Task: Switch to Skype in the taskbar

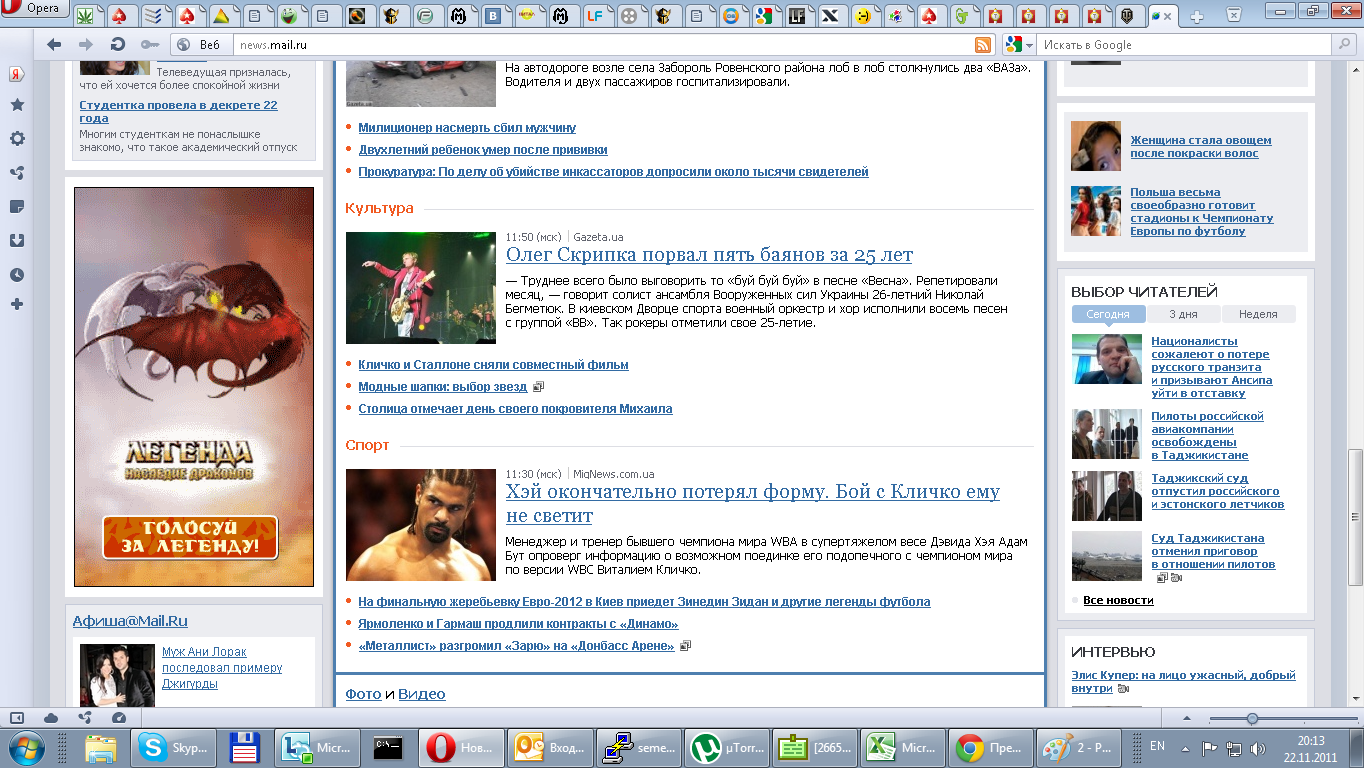Action: point(173,747)
